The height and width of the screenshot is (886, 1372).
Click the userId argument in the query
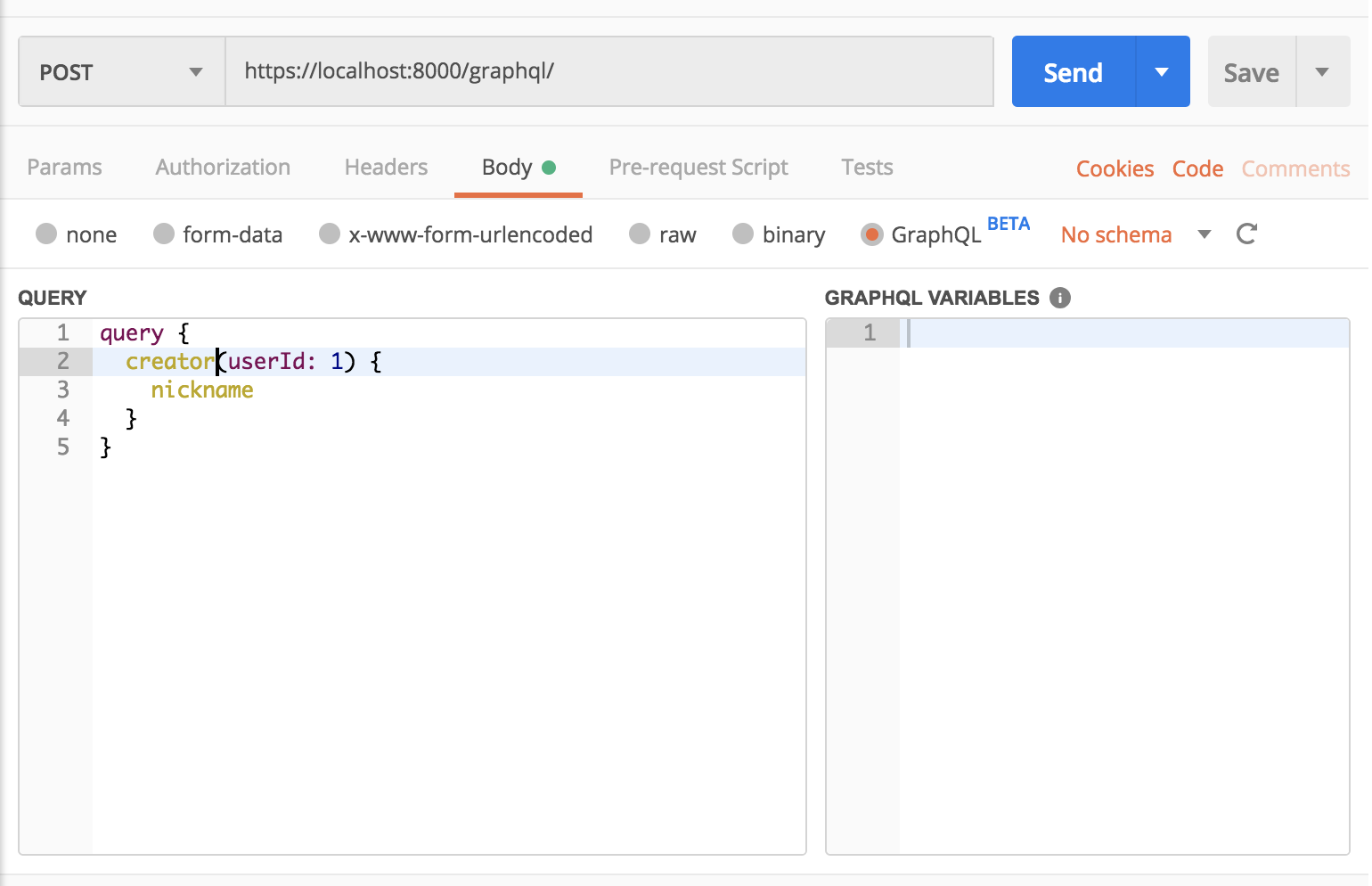tap(266, 361)
